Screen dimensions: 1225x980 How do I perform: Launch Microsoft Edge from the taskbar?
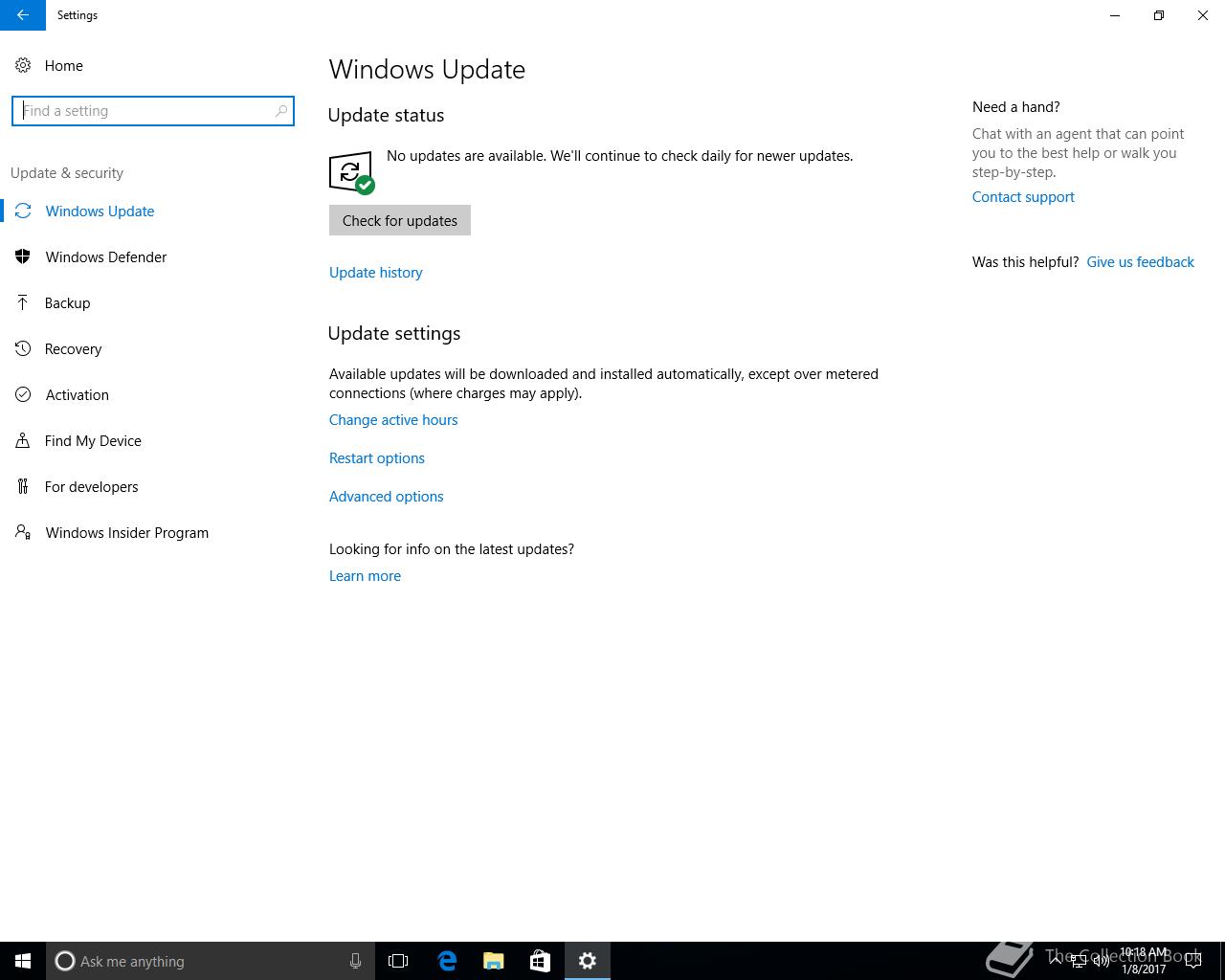[x=447, y=961]
